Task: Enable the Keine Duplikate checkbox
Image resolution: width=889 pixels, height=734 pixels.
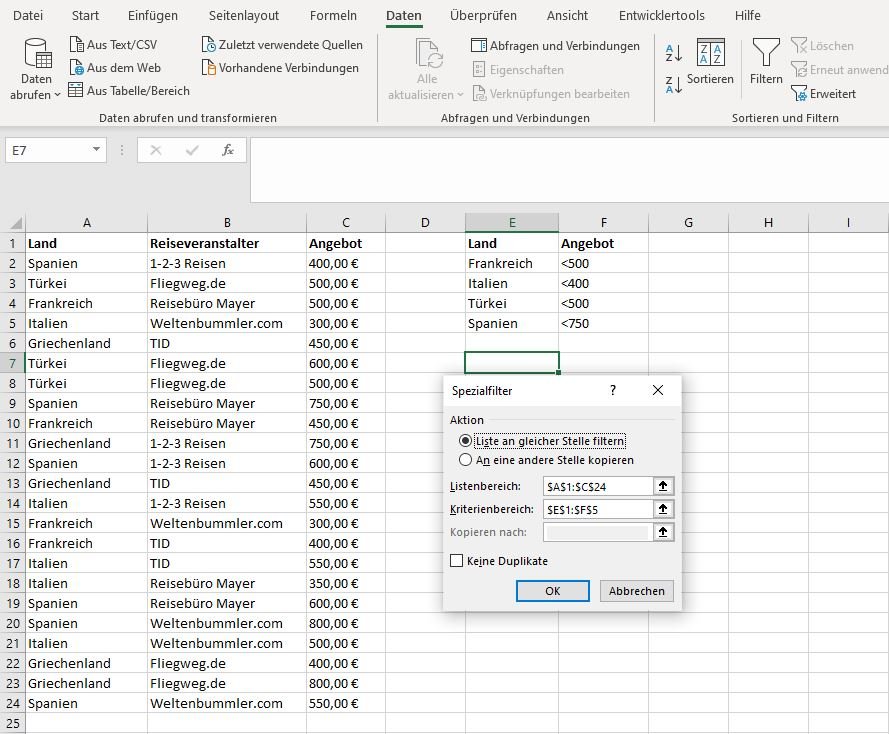Action: 457,561
